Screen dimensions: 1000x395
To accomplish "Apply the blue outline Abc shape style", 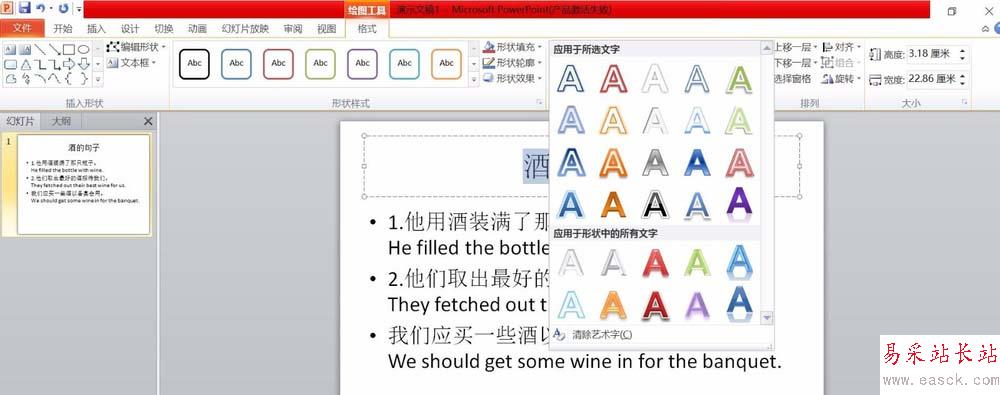I will click(x=237, y=64).
